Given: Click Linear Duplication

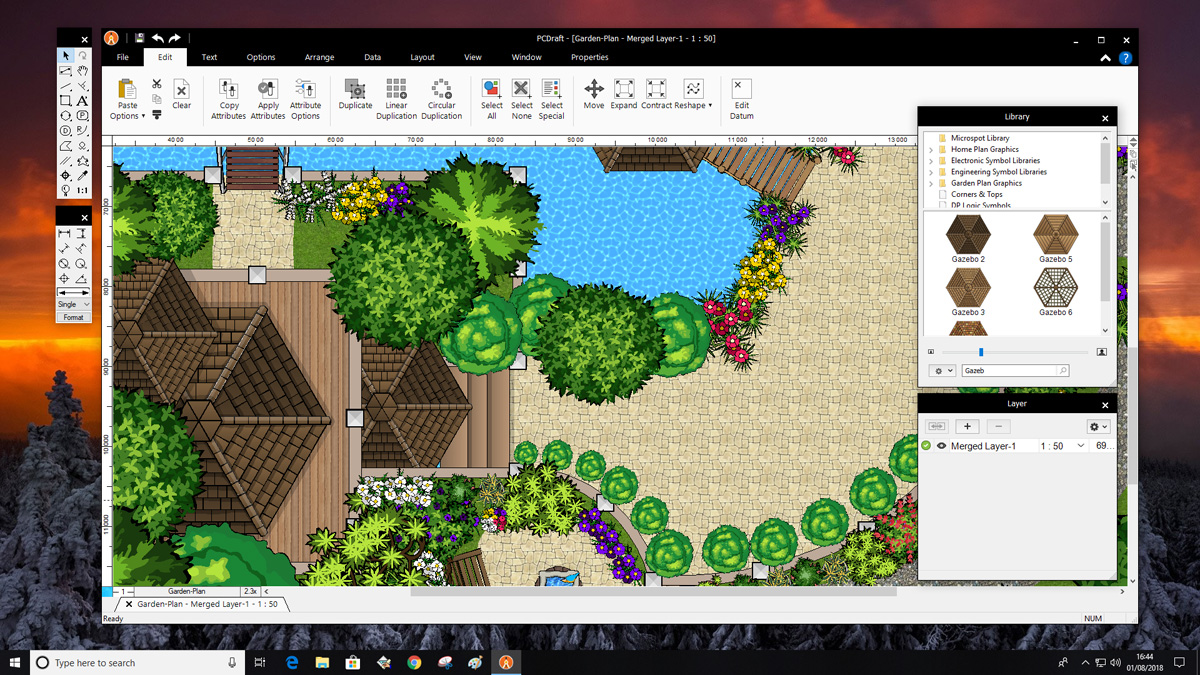Looking at the screenshot, I should point(396,99).
